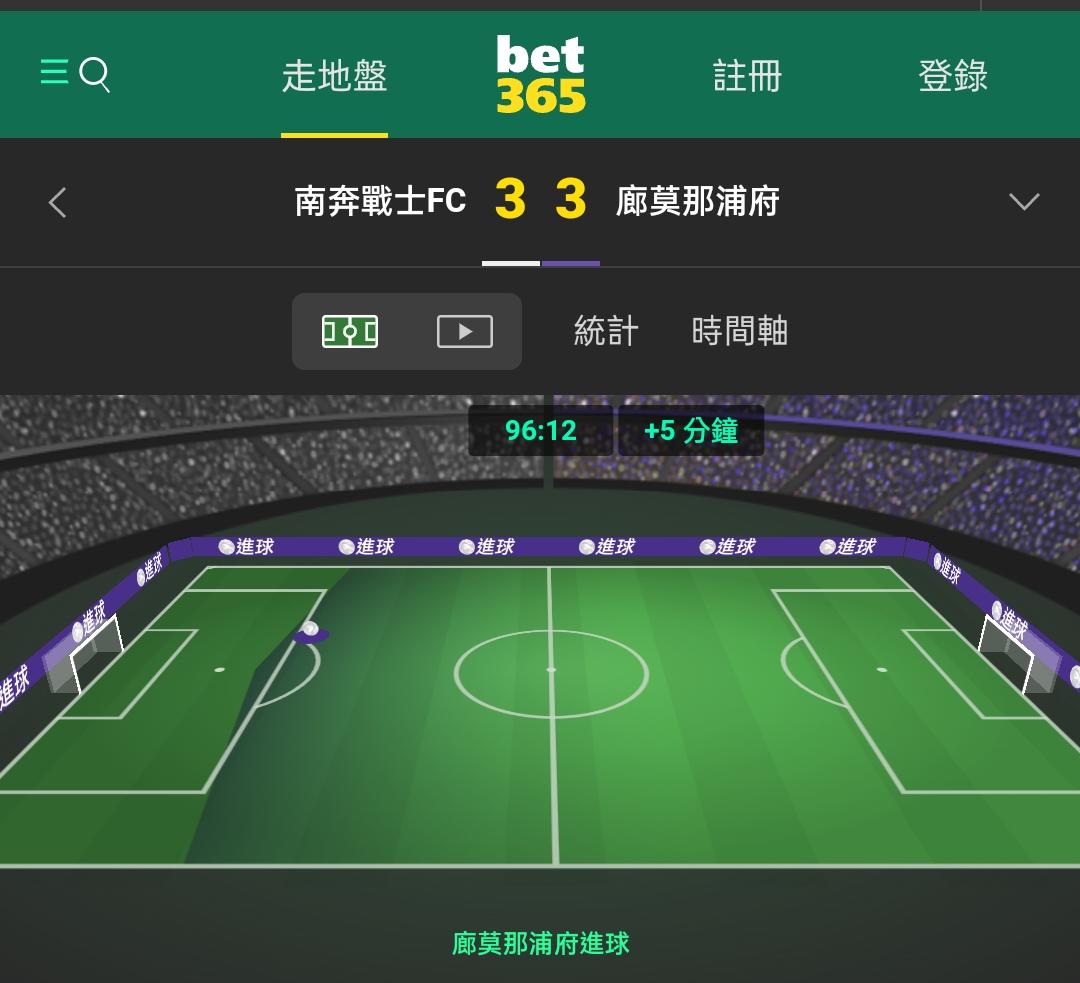Open the 走地盤 tab
The height and width of the screenshot is (983, 1080).
[x=334, y=76]
